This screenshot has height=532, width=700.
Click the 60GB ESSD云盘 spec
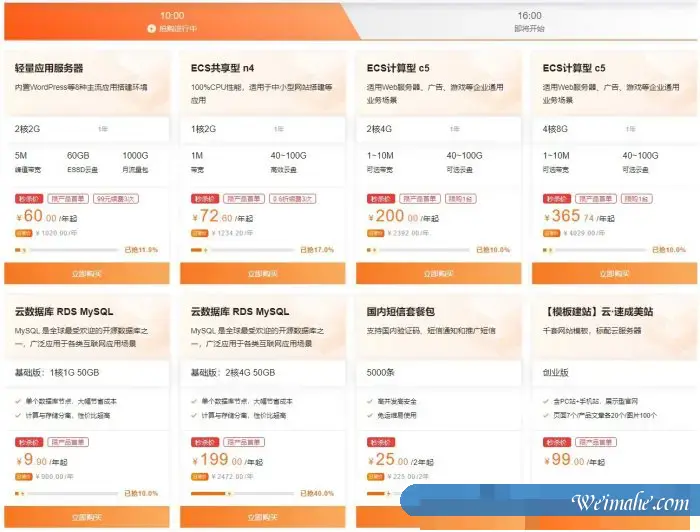[82, 162]
